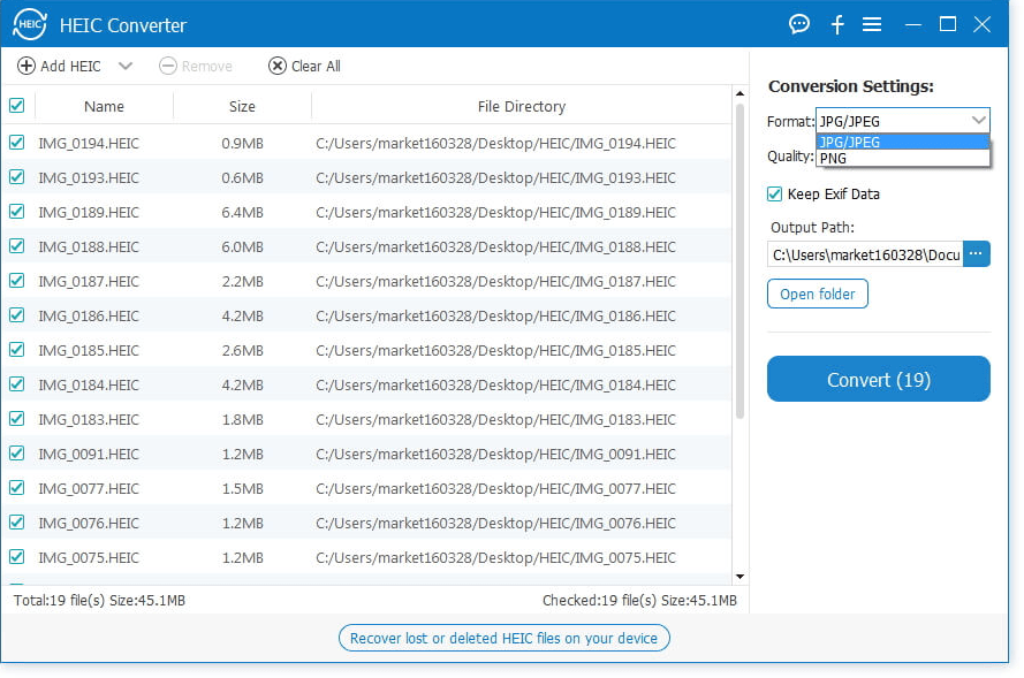Uncheck IMG_0183.HEIC checkbox

17,419
